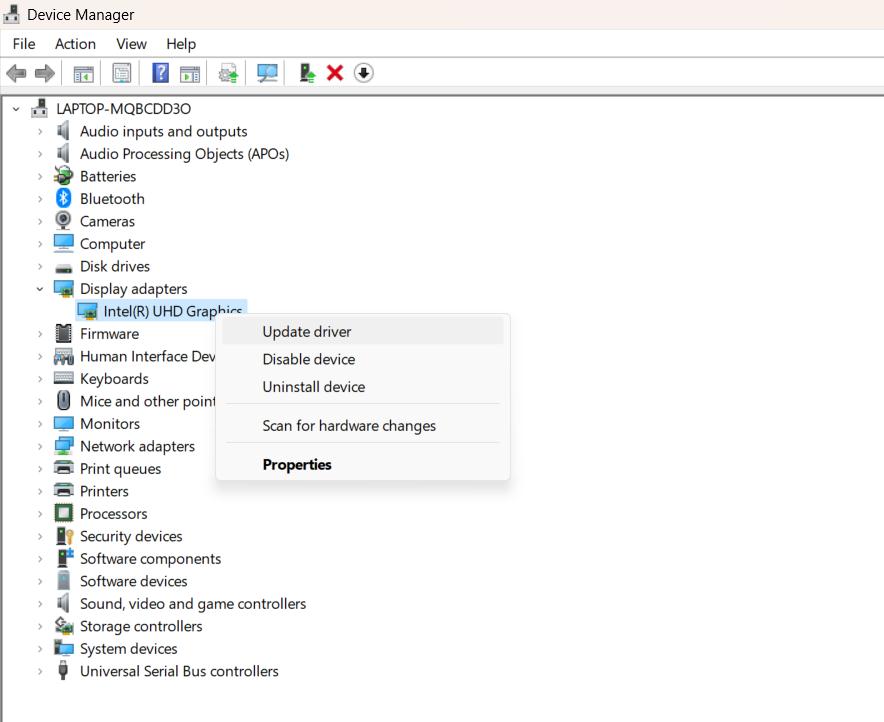Click the Properties toolbar icon
Image resolution: width=884 pixels, height=722 pixels.
coord(121,72)
